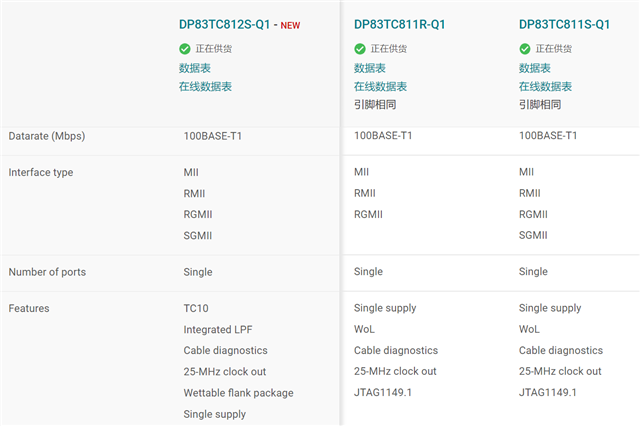This screenshot has width=640, height=426.
Task: Click green availability check icon under DP83TC812S-Q1
Action: pos(185,48)
